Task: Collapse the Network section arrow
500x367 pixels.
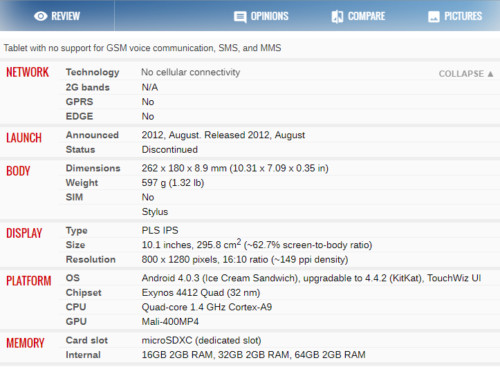Action: click(x=490, y=74)
